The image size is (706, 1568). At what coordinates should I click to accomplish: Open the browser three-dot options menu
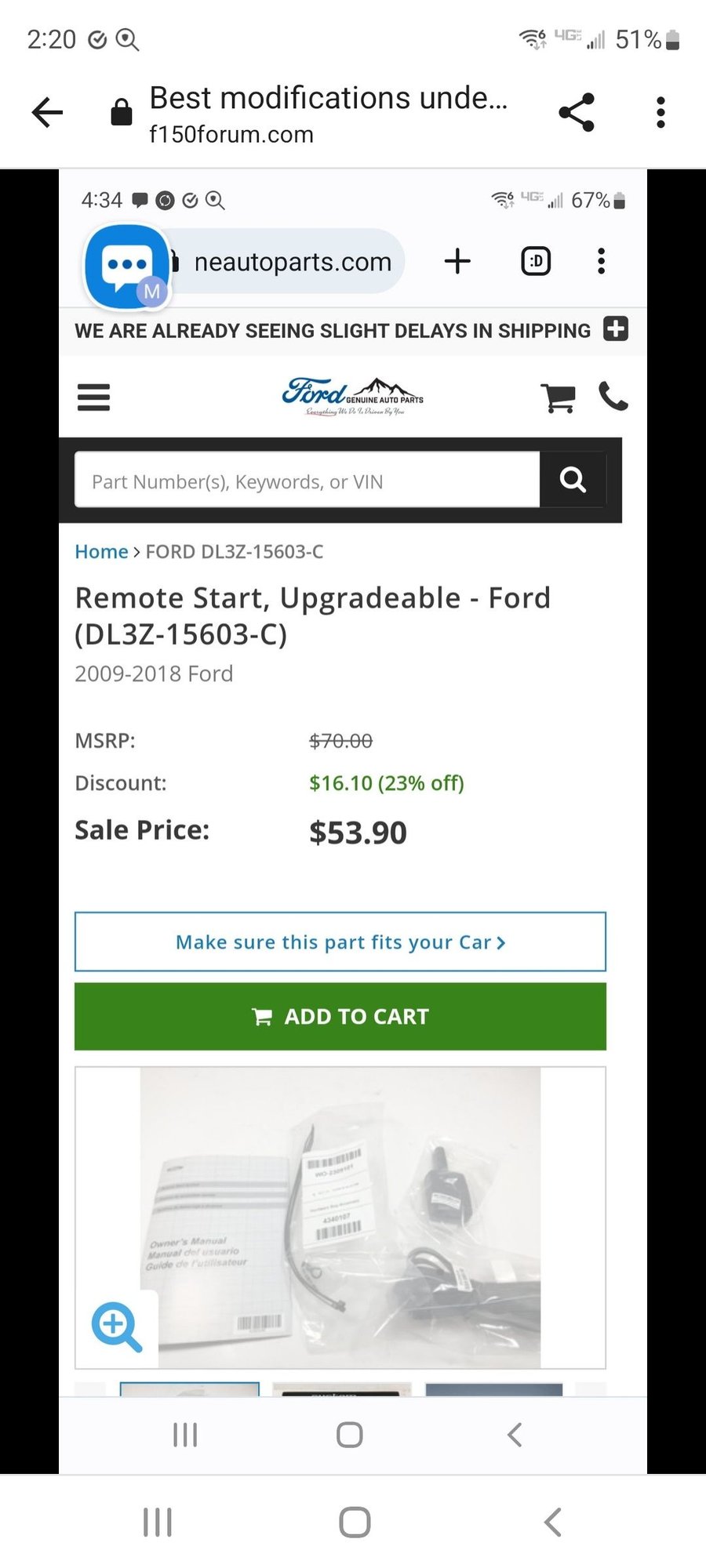coord(661,111)
